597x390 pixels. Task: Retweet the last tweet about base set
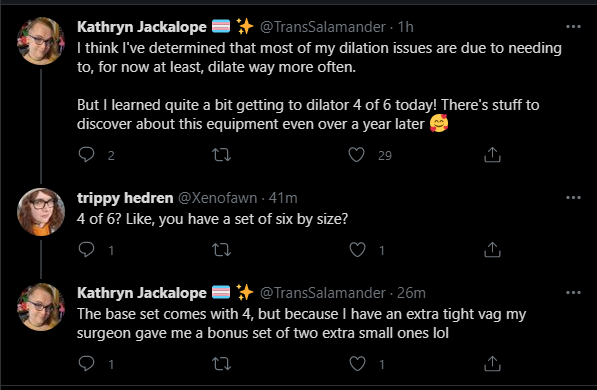[x=221, y=364]
